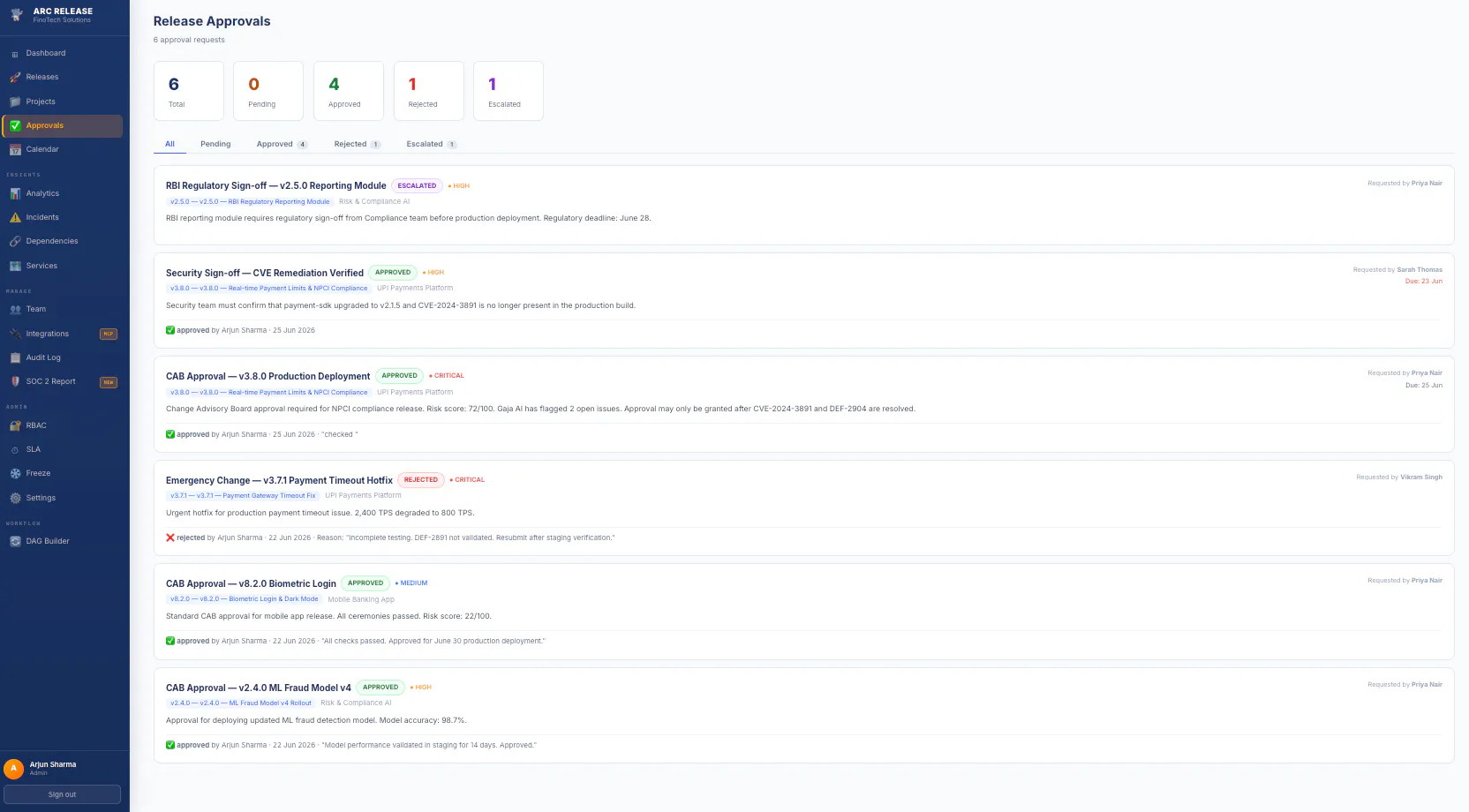Open the Approved tab

tap(282, 144)
